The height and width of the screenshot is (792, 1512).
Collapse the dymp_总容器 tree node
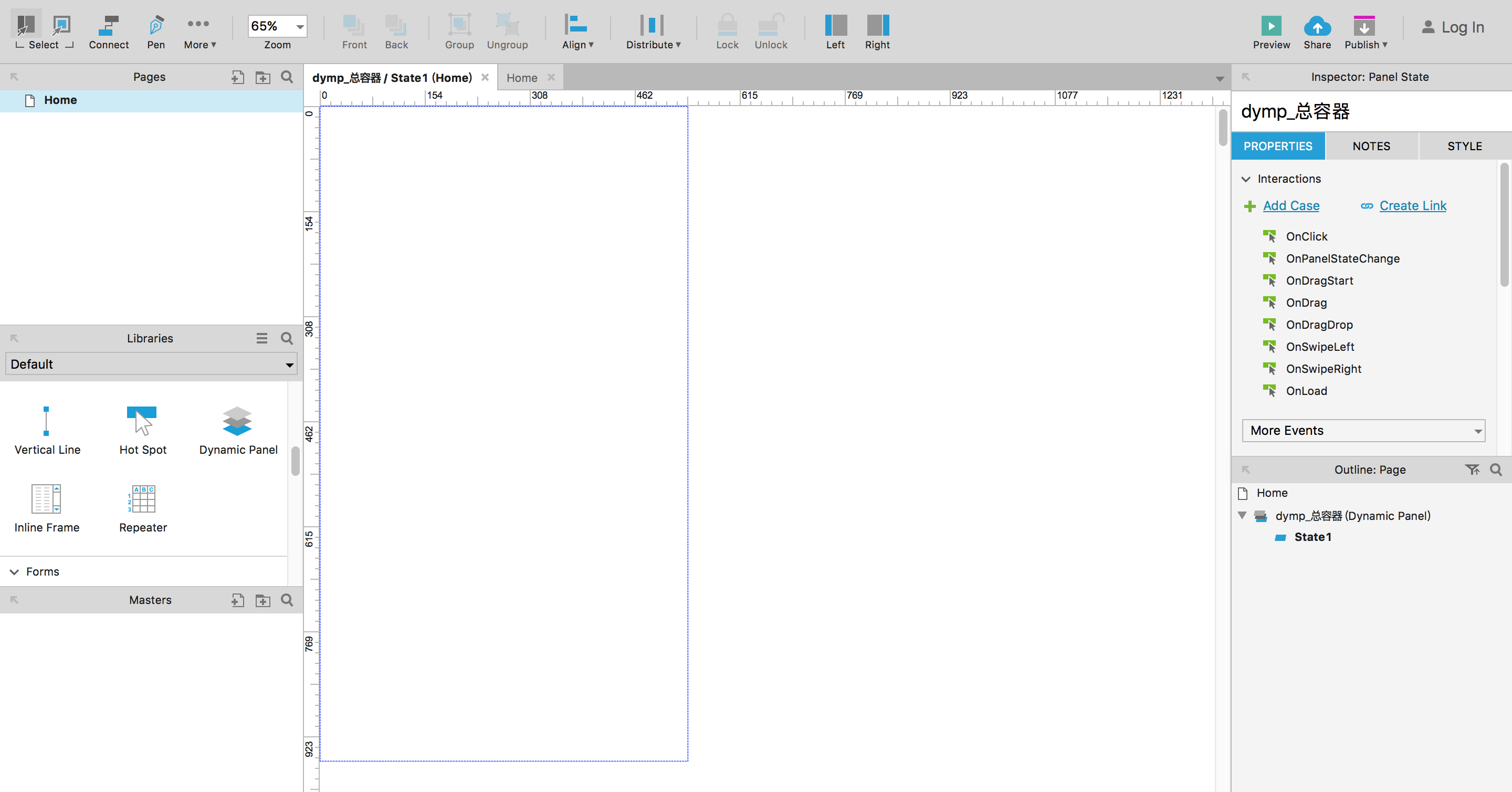tap(1242, 515)
